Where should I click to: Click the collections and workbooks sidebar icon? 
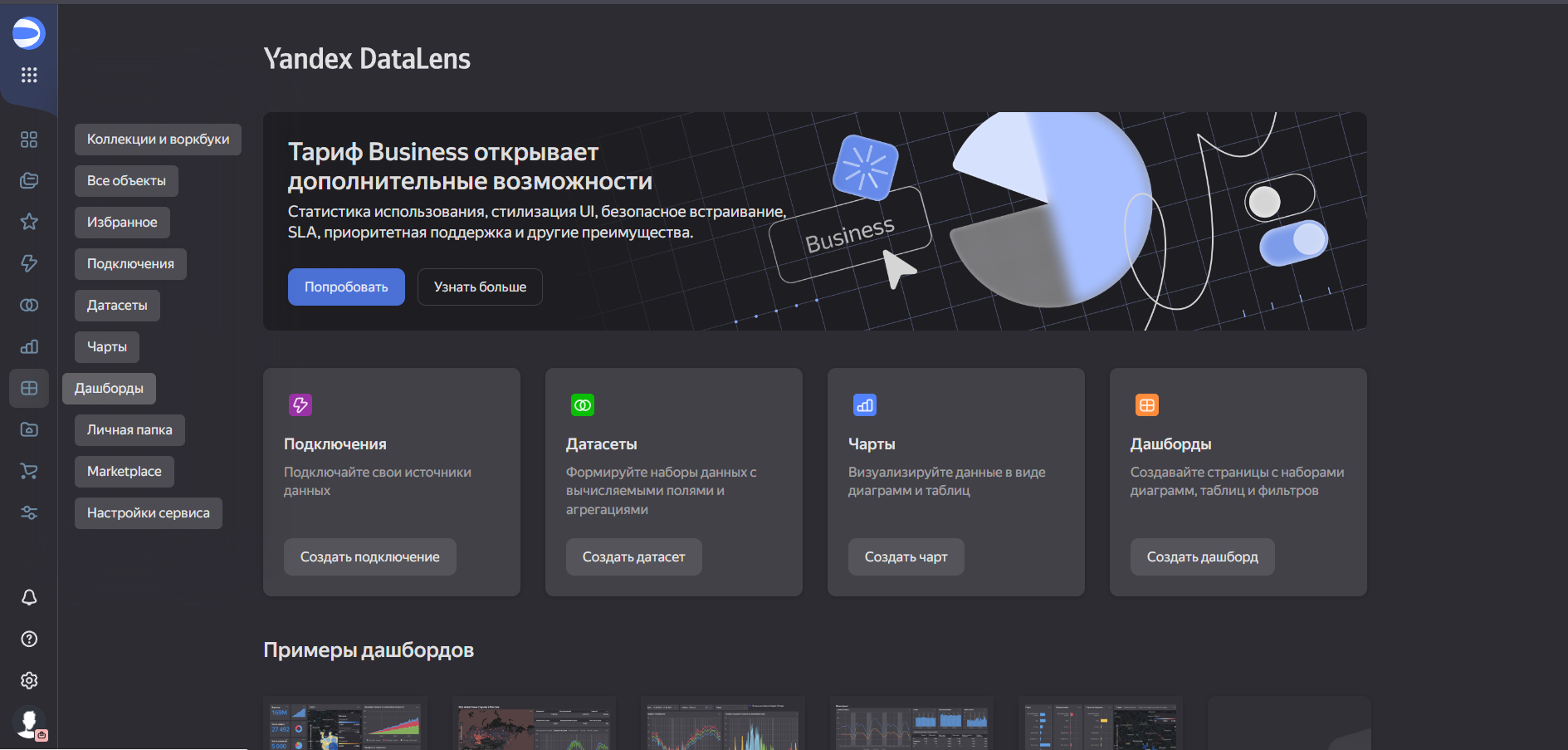(29, 140)
